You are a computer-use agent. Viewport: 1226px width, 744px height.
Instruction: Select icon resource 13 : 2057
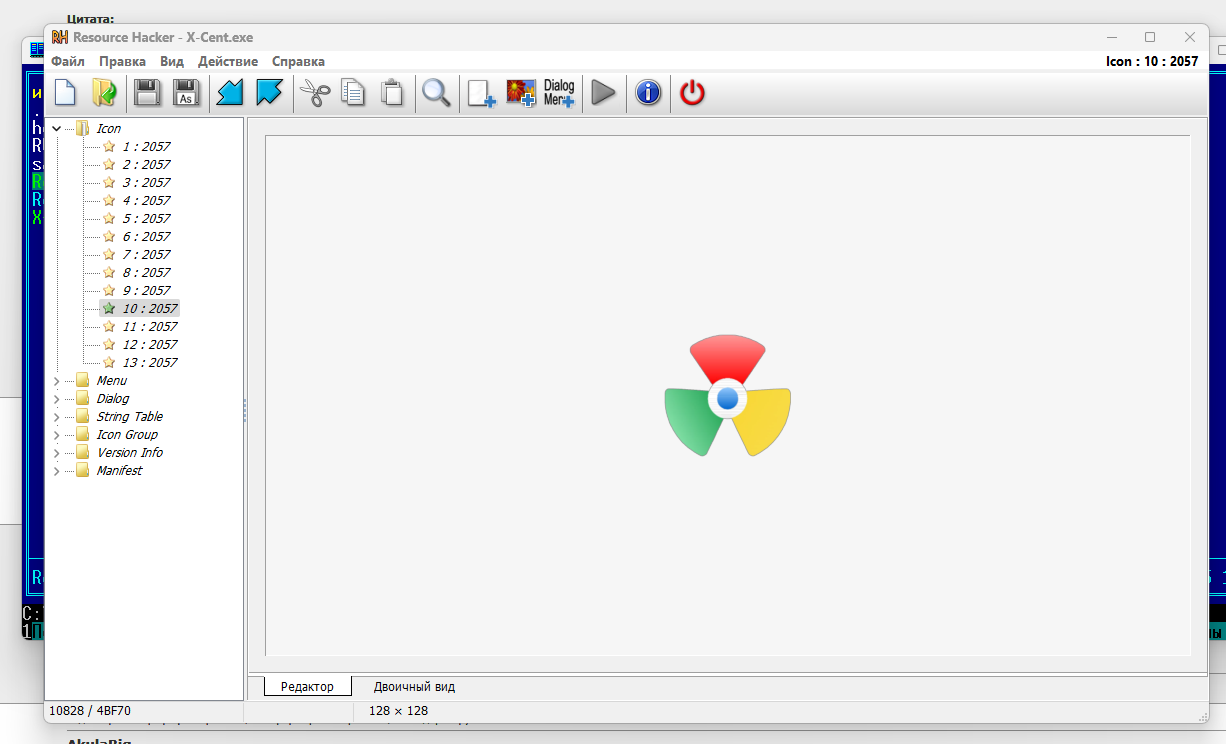150,362
